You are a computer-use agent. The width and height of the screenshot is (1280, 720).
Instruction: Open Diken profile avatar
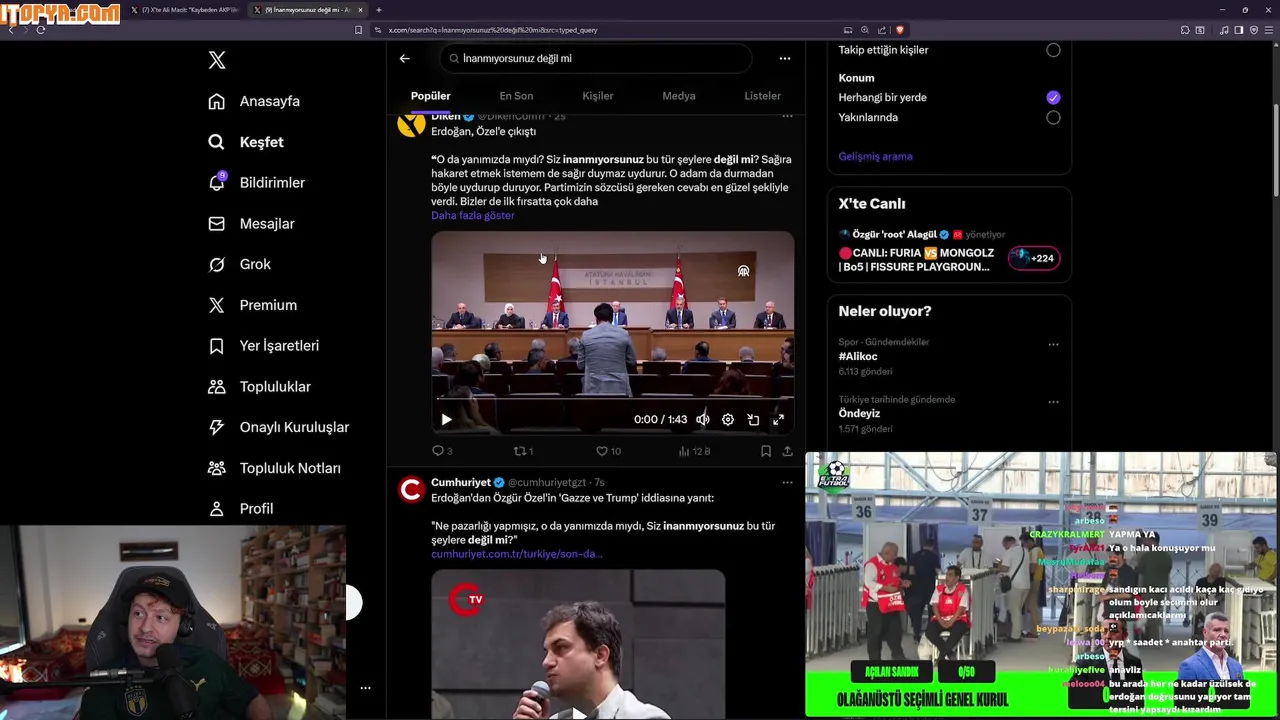pyautogui.click(x=411, y=124)
